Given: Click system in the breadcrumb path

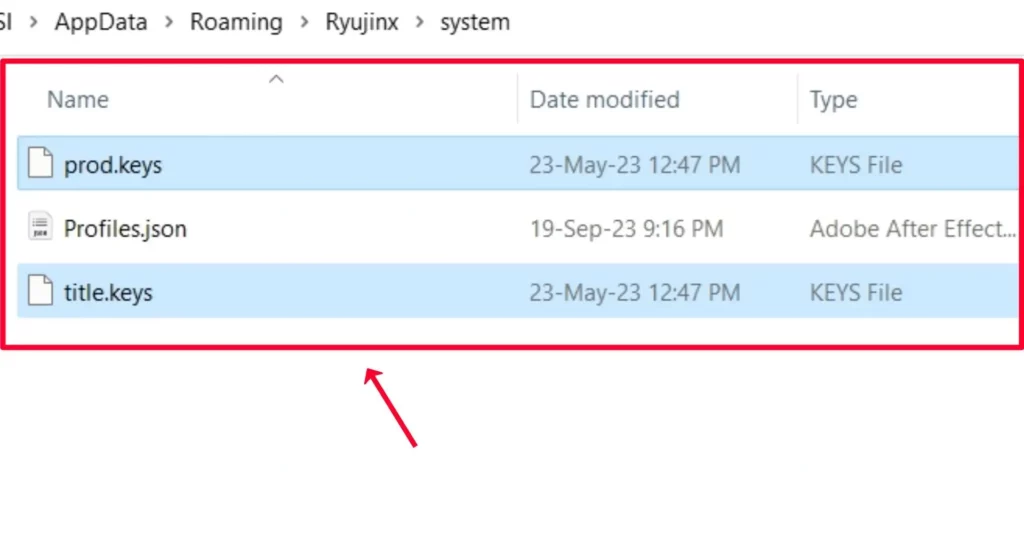Looking at the screenshot, I should (475, 22).
